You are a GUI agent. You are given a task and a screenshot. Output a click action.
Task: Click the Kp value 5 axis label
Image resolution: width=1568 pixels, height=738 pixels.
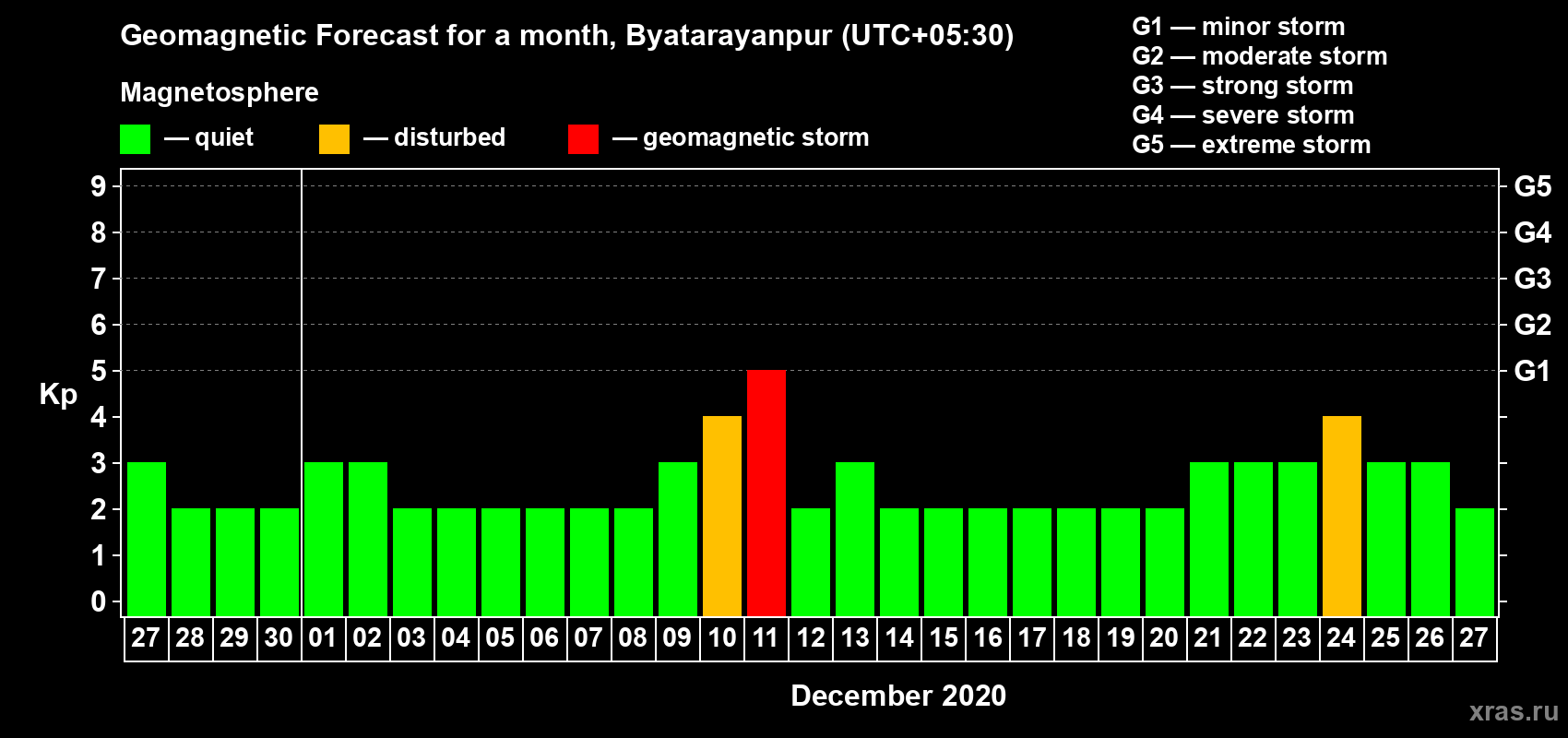[99, 371]
